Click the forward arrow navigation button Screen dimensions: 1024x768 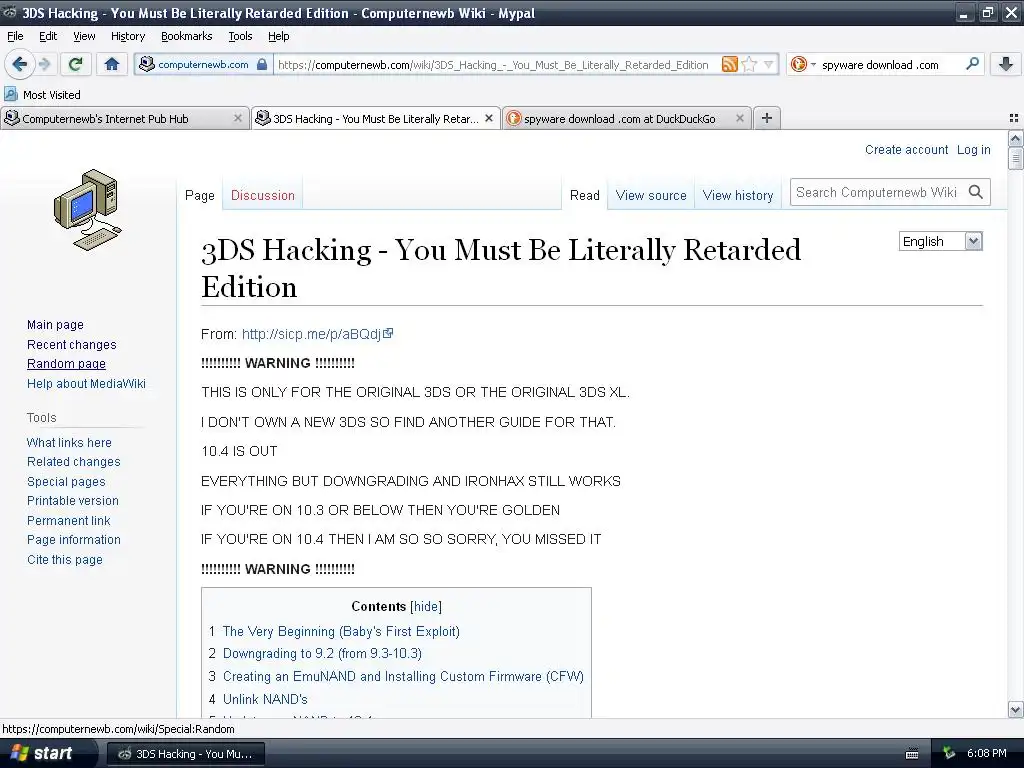coord(45,64)
